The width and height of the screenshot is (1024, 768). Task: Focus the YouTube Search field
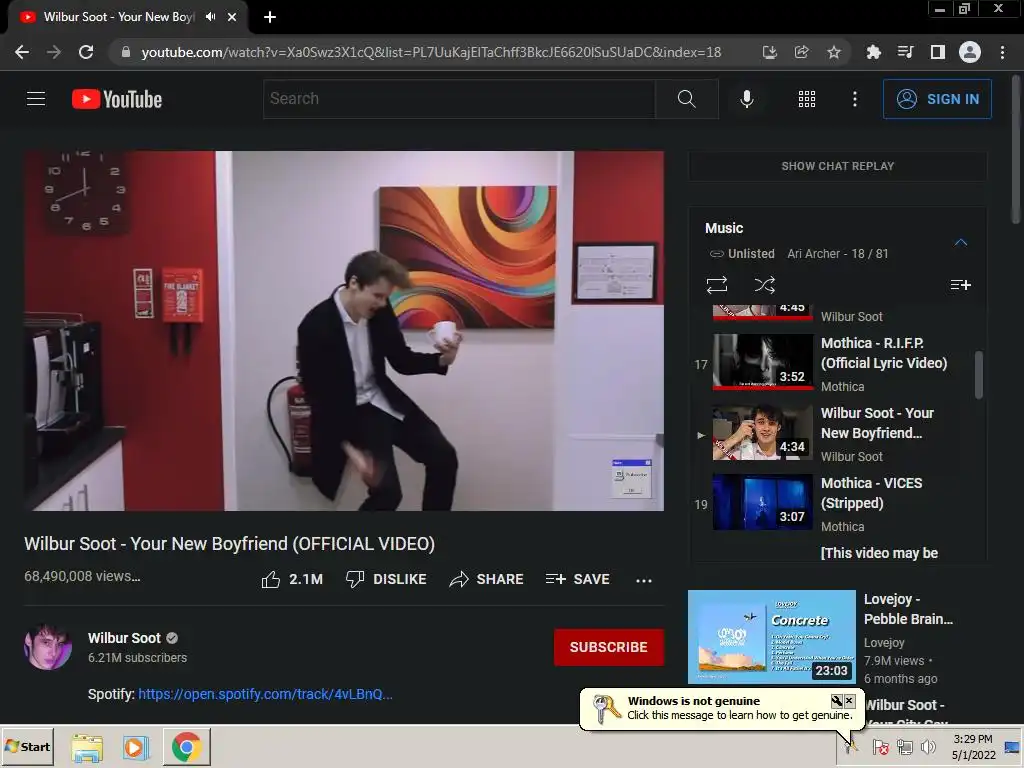click(x=459, y=99)
